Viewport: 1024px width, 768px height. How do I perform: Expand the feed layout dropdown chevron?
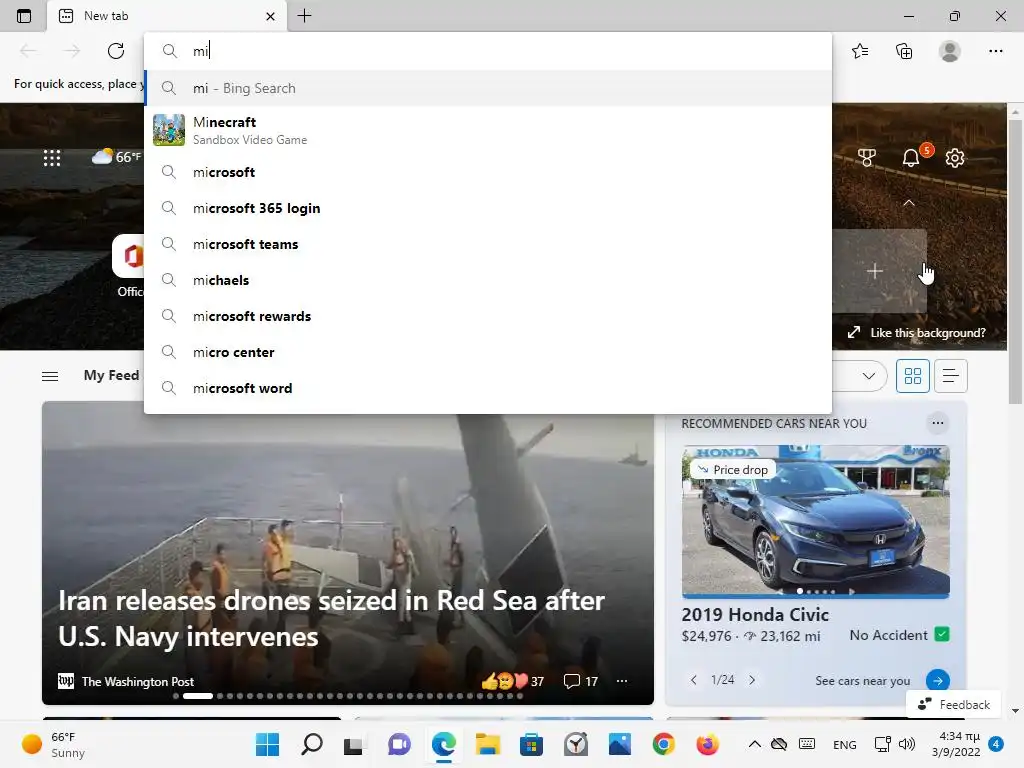click(869, 376)
